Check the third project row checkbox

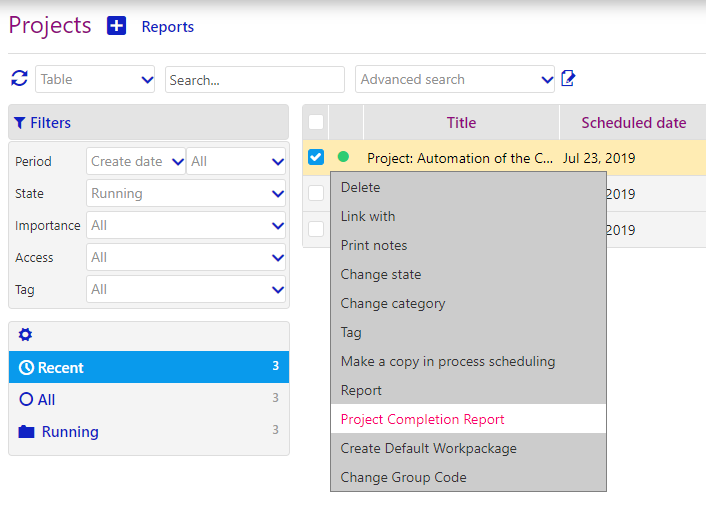coord(316,229)
